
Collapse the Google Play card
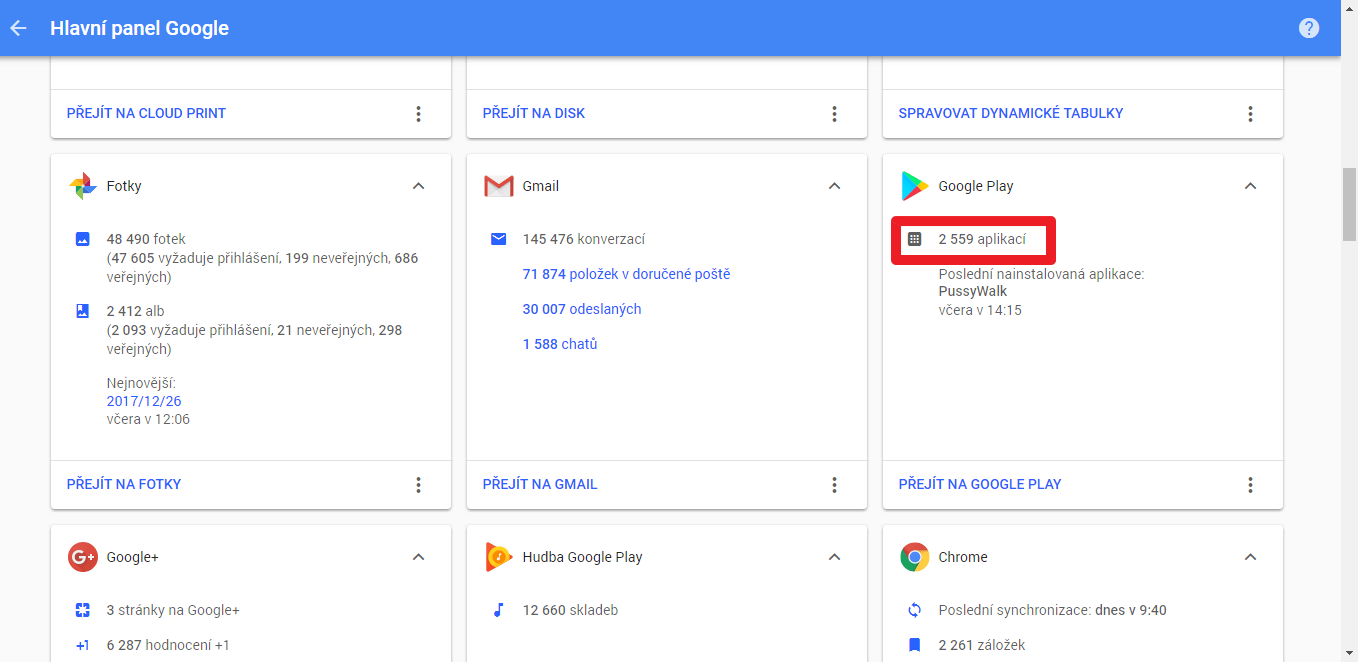coord(1250,186)
